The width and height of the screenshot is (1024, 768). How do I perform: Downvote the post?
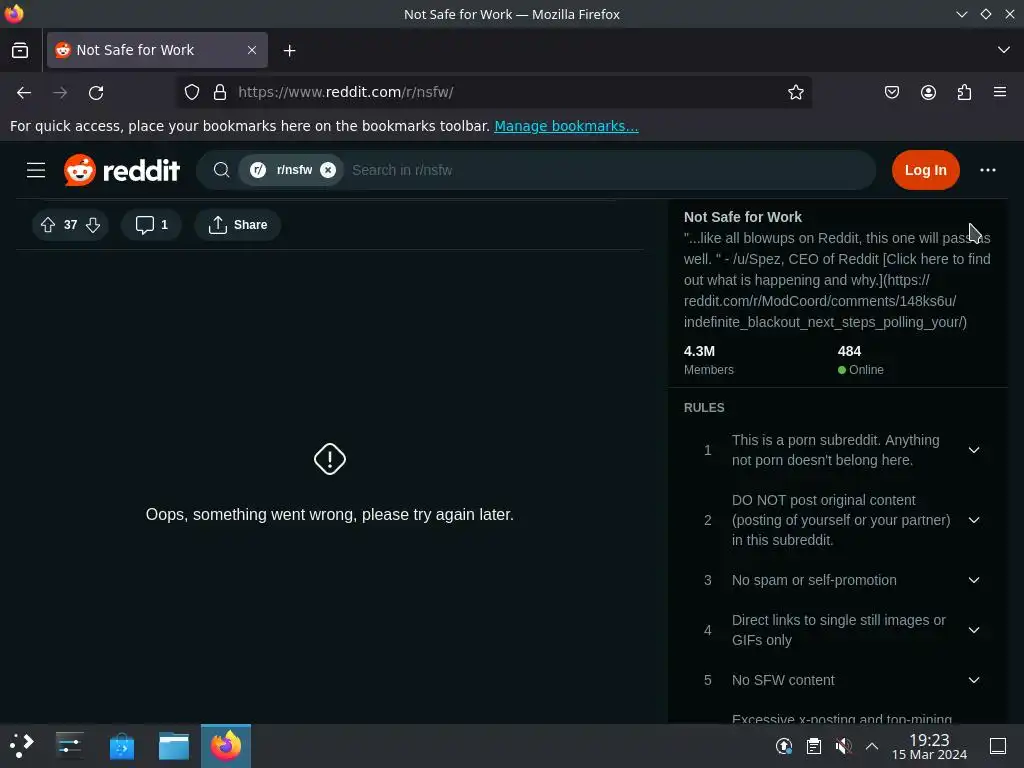(93, 225)
